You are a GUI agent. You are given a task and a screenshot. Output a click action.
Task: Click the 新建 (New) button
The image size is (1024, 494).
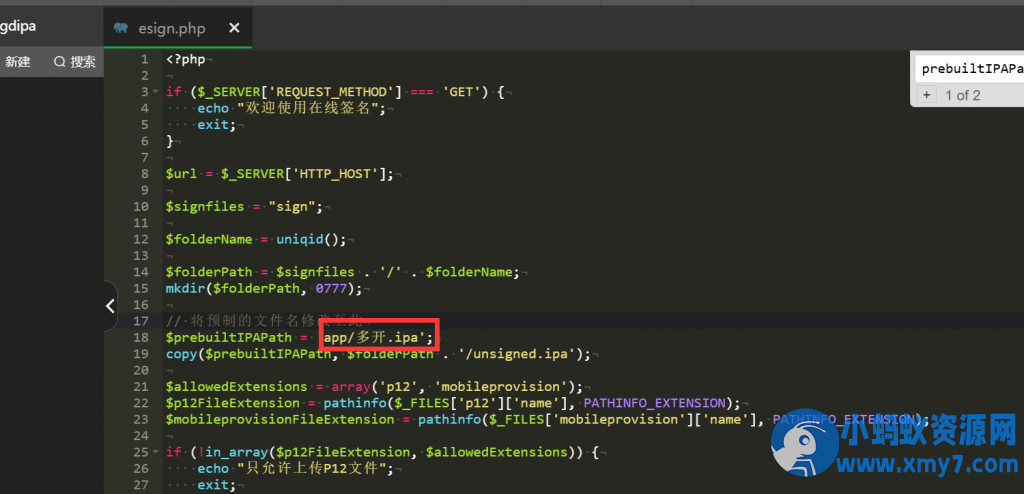tap(18, 62)
